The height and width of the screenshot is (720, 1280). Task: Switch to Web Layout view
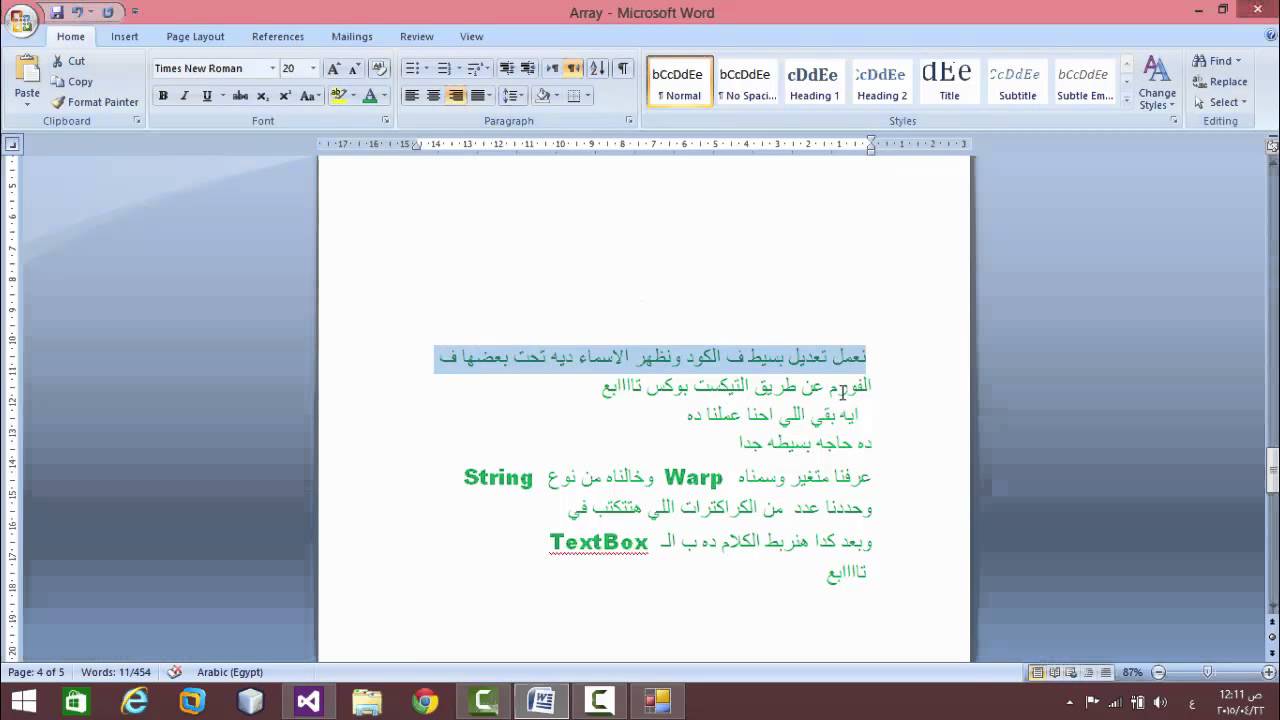click(1071, 673)
